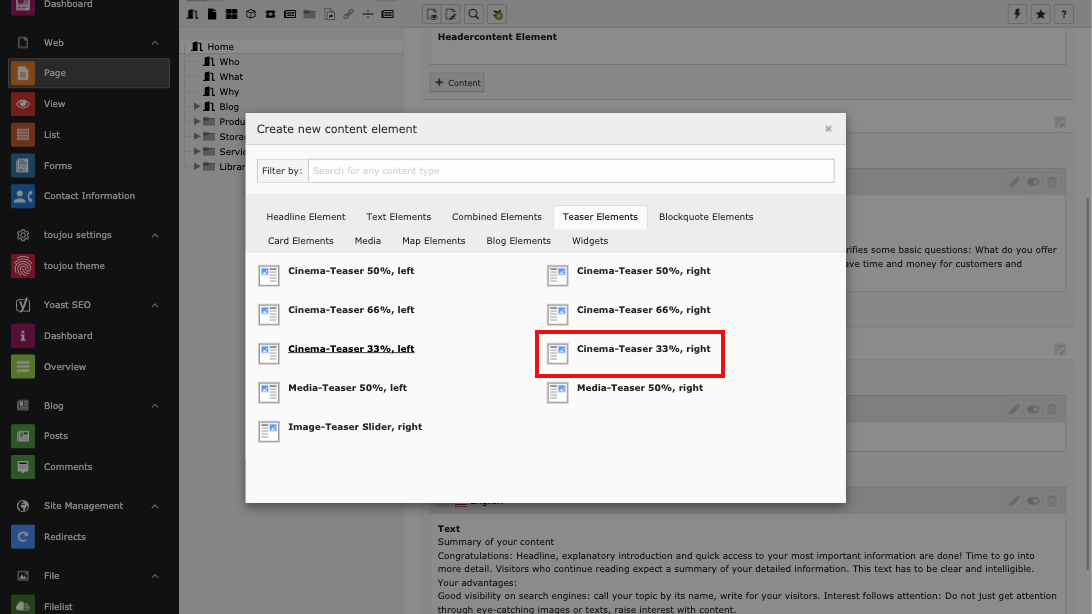
Task: Open Blog Posts module
Action: [55, 436]
